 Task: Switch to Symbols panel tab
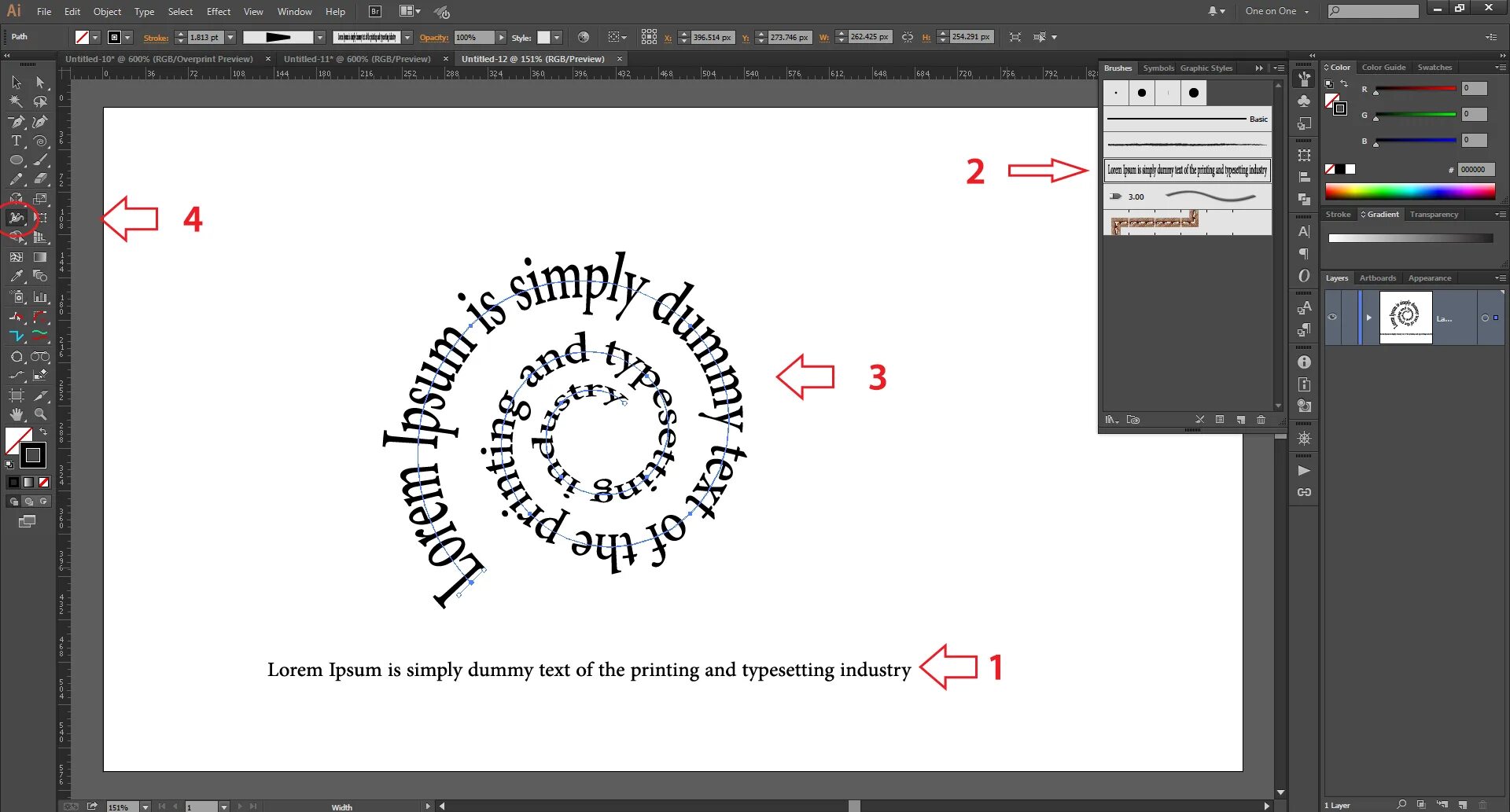(1158, 68)
